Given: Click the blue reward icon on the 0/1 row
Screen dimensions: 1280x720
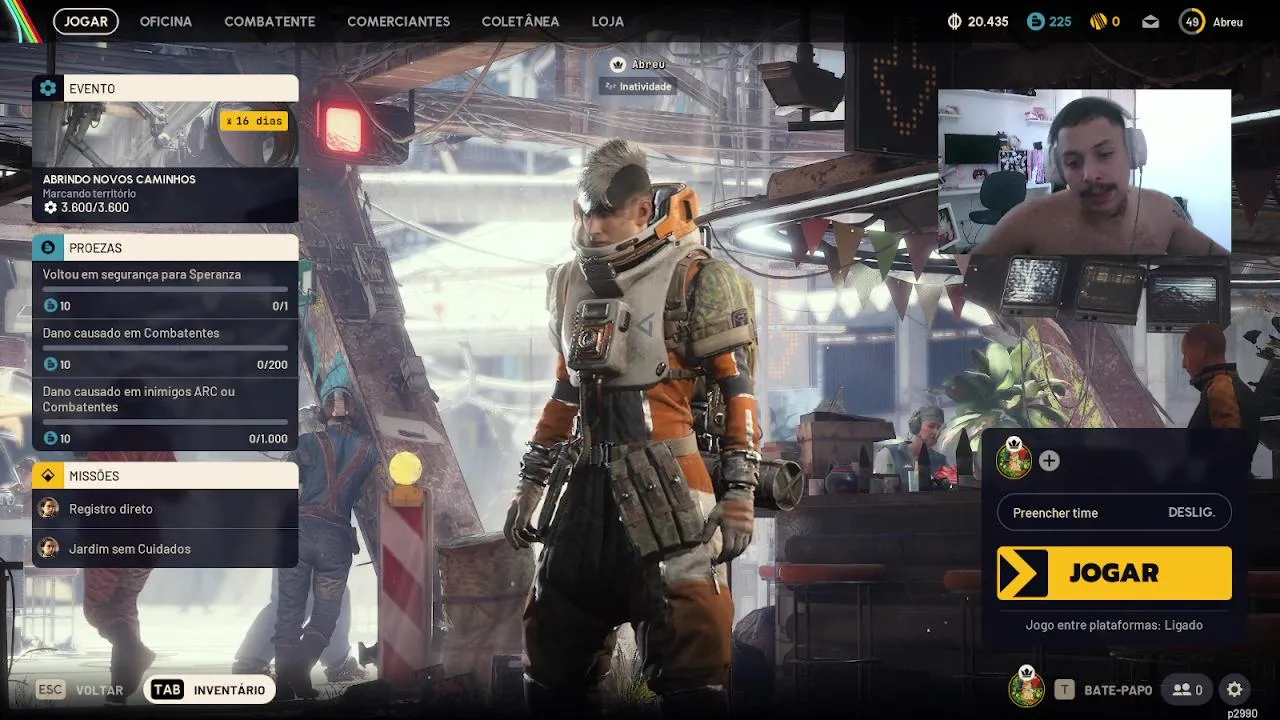Looking at the screenshot, I should (51, 305).
